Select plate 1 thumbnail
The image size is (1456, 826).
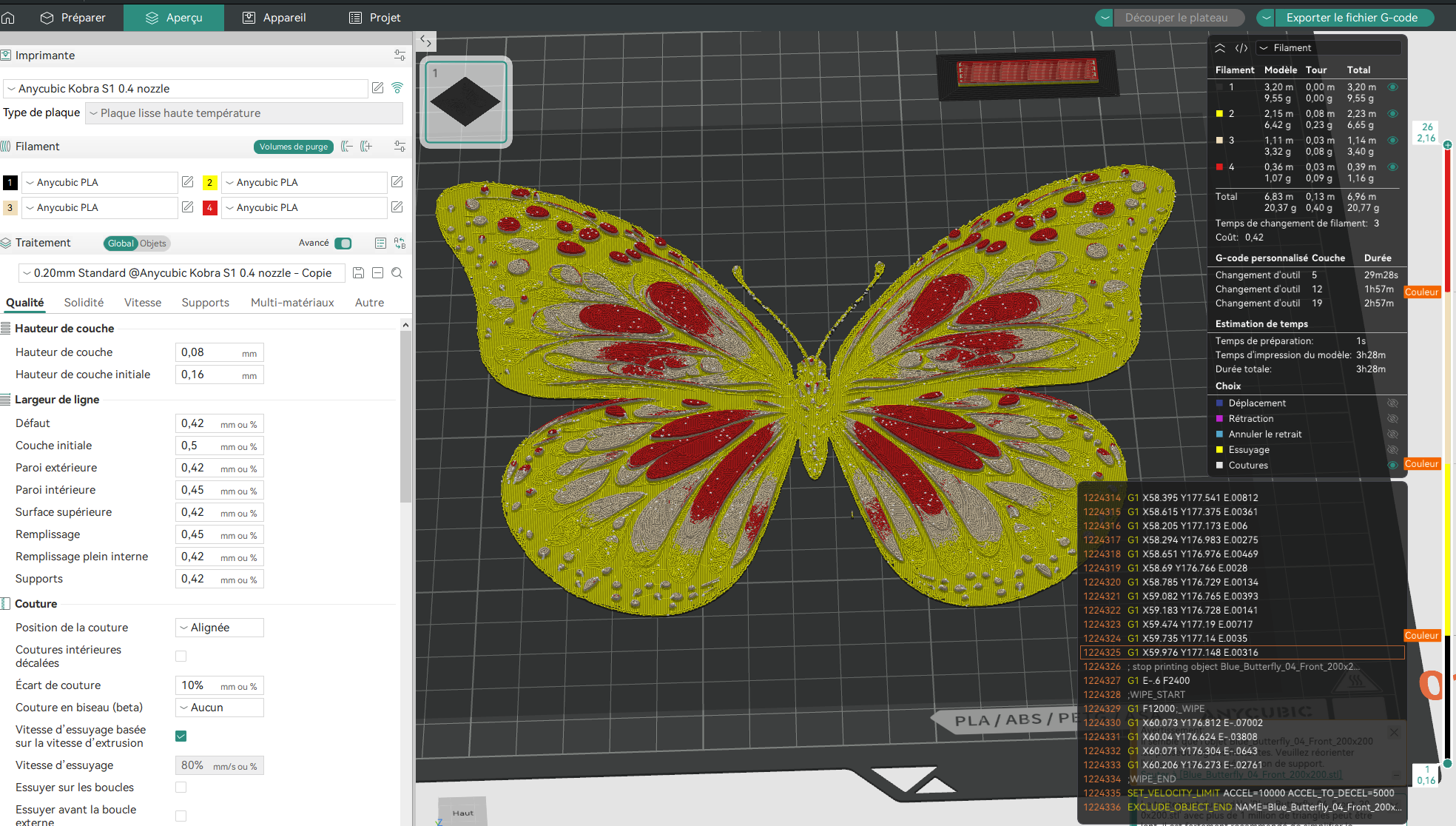[x=465, y=102]
